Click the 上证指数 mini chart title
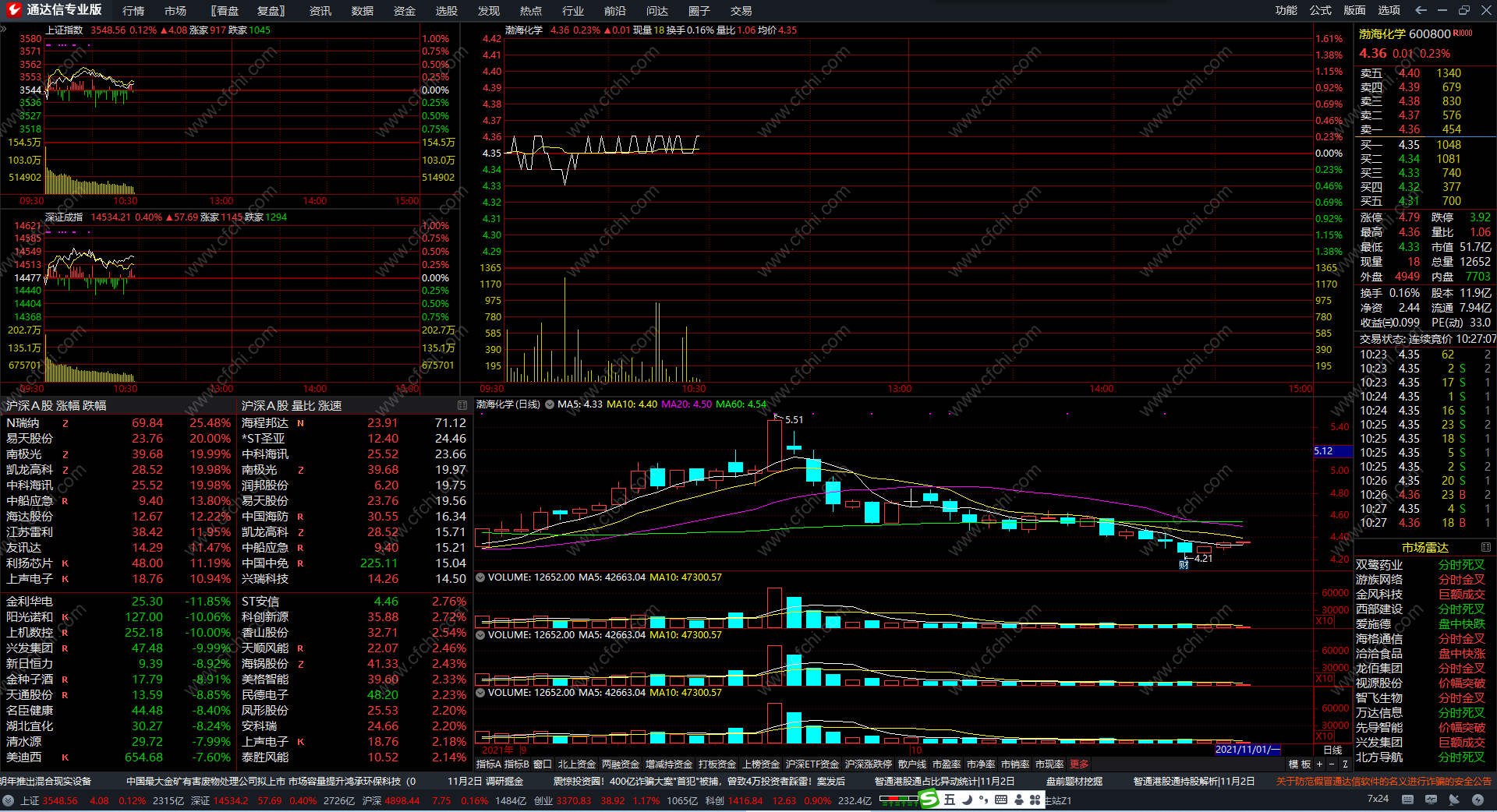Image resolution: width=1497 pixels, height=812 pixels. click(64, 30)
